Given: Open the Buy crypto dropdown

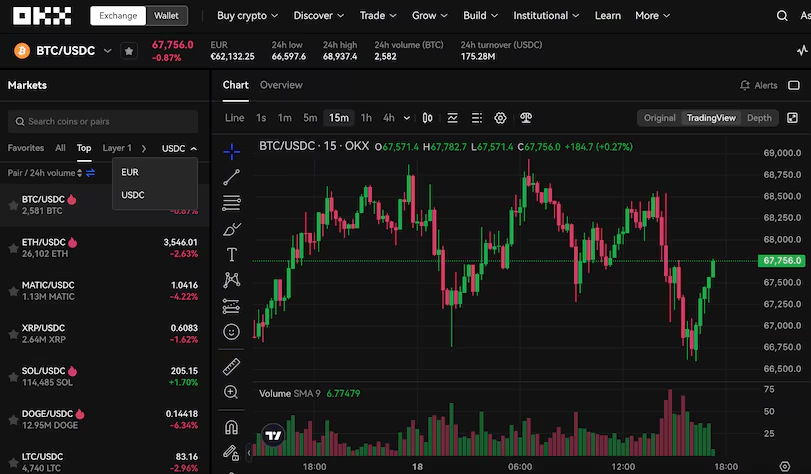Looking at the screenshot, I should (x=247, y=16).
